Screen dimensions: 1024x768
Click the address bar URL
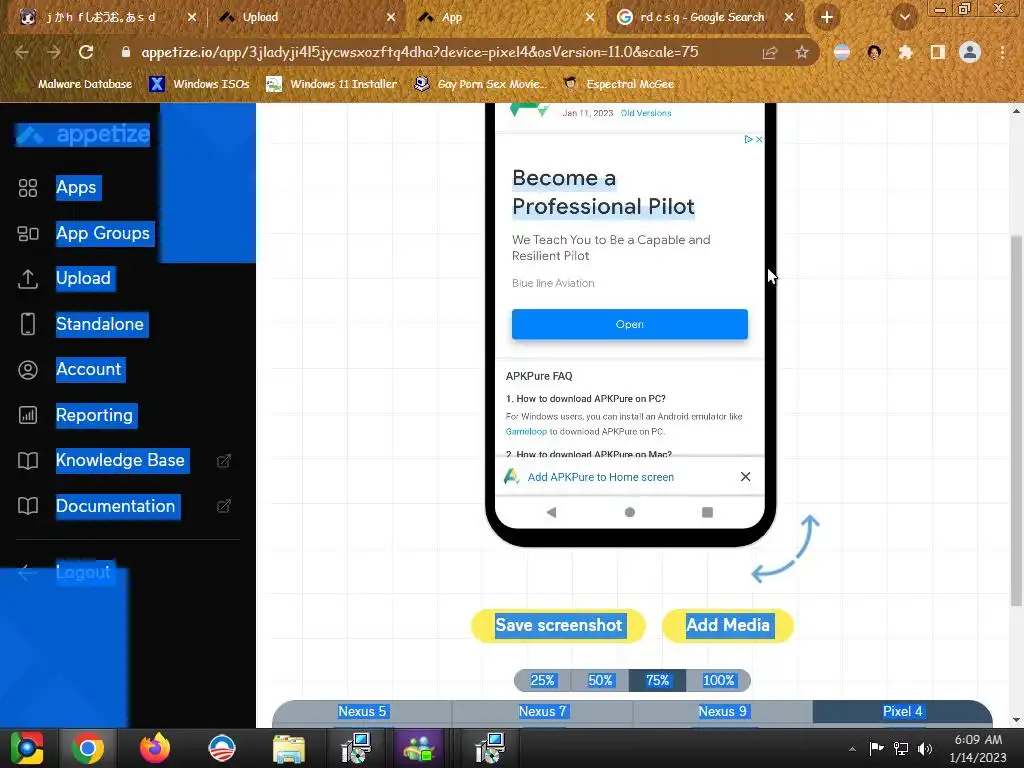tap(420, 52)
